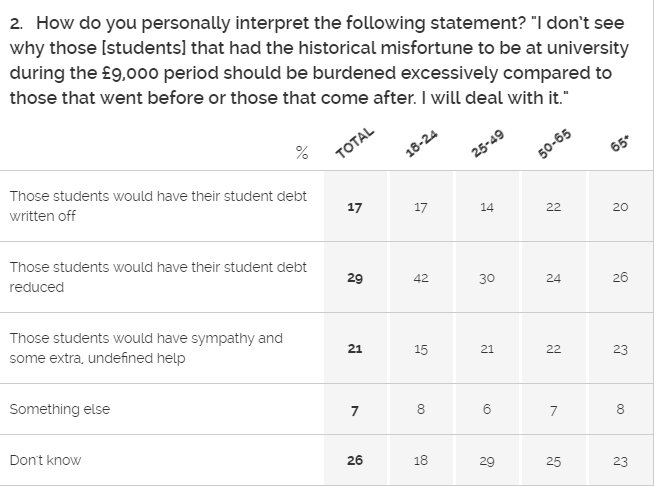Image resolution: width=654 pixels, height=486 pixels.
Task: Select the 'debt reduced' row label
Action: (158, 277)
